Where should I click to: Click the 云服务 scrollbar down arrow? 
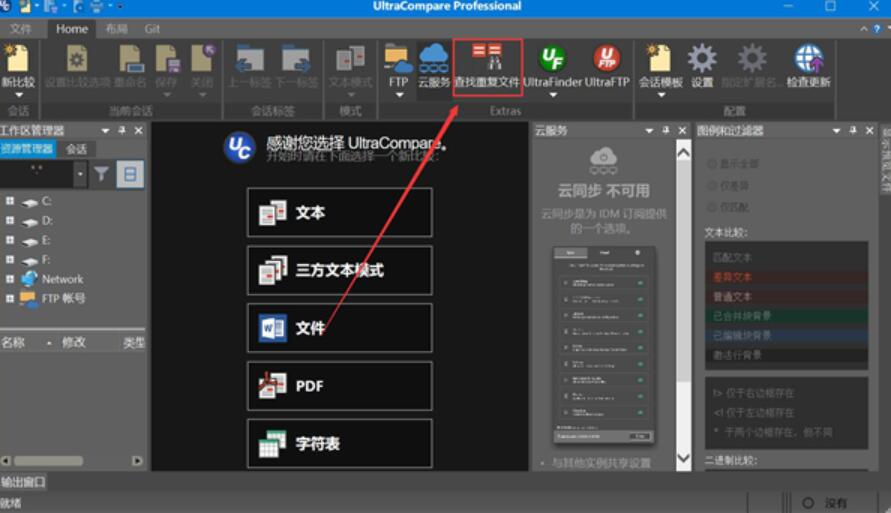point(684,458)
